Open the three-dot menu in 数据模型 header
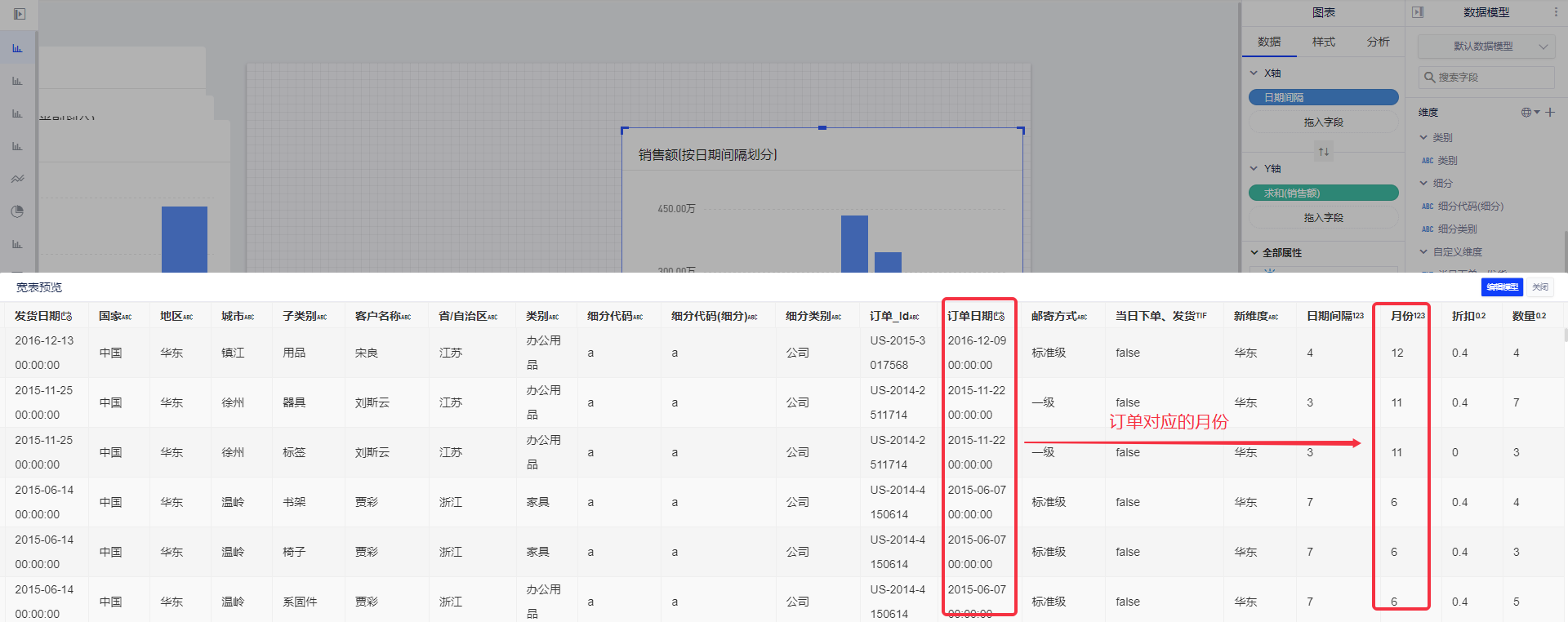 pyautogui.click(x=1556, y=12)
